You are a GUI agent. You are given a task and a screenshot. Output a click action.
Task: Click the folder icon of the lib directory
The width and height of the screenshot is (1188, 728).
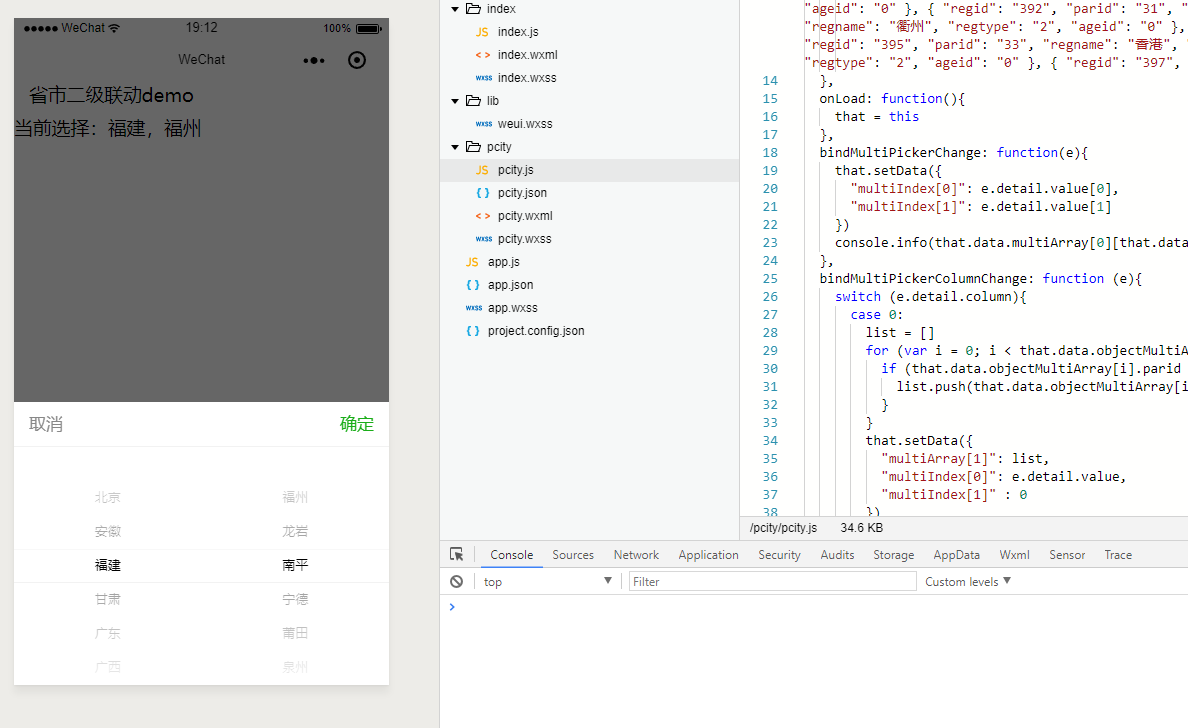click(x=474, y=101)
